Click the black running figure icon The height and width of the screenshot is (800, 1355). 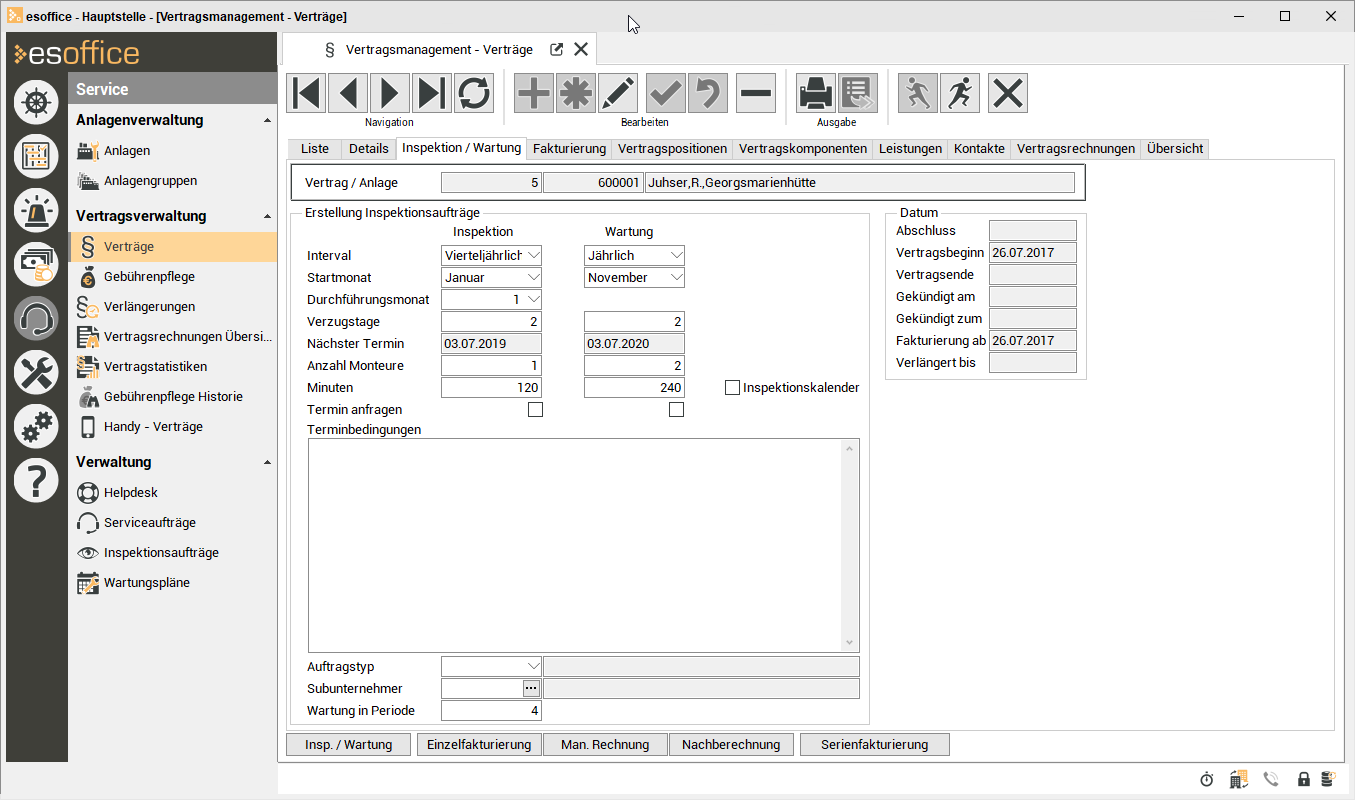pos(960,93)
